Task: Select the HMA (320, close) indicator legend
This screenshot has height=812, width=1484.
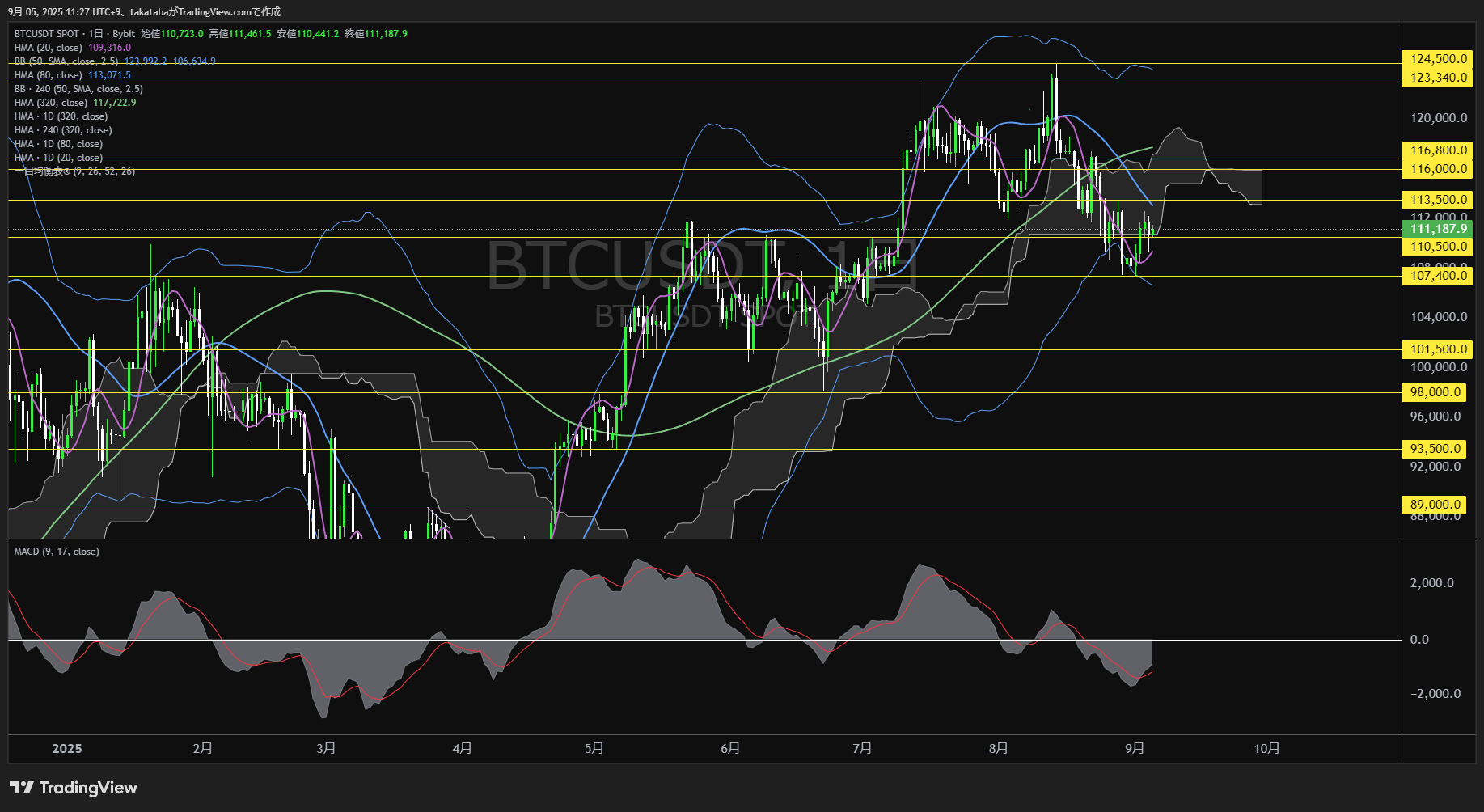Action: (x=51, y=103)
